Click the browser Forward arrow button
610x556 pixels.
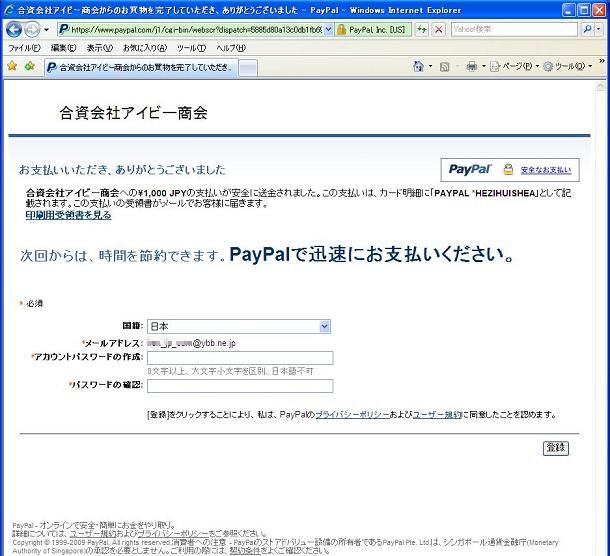32,30
